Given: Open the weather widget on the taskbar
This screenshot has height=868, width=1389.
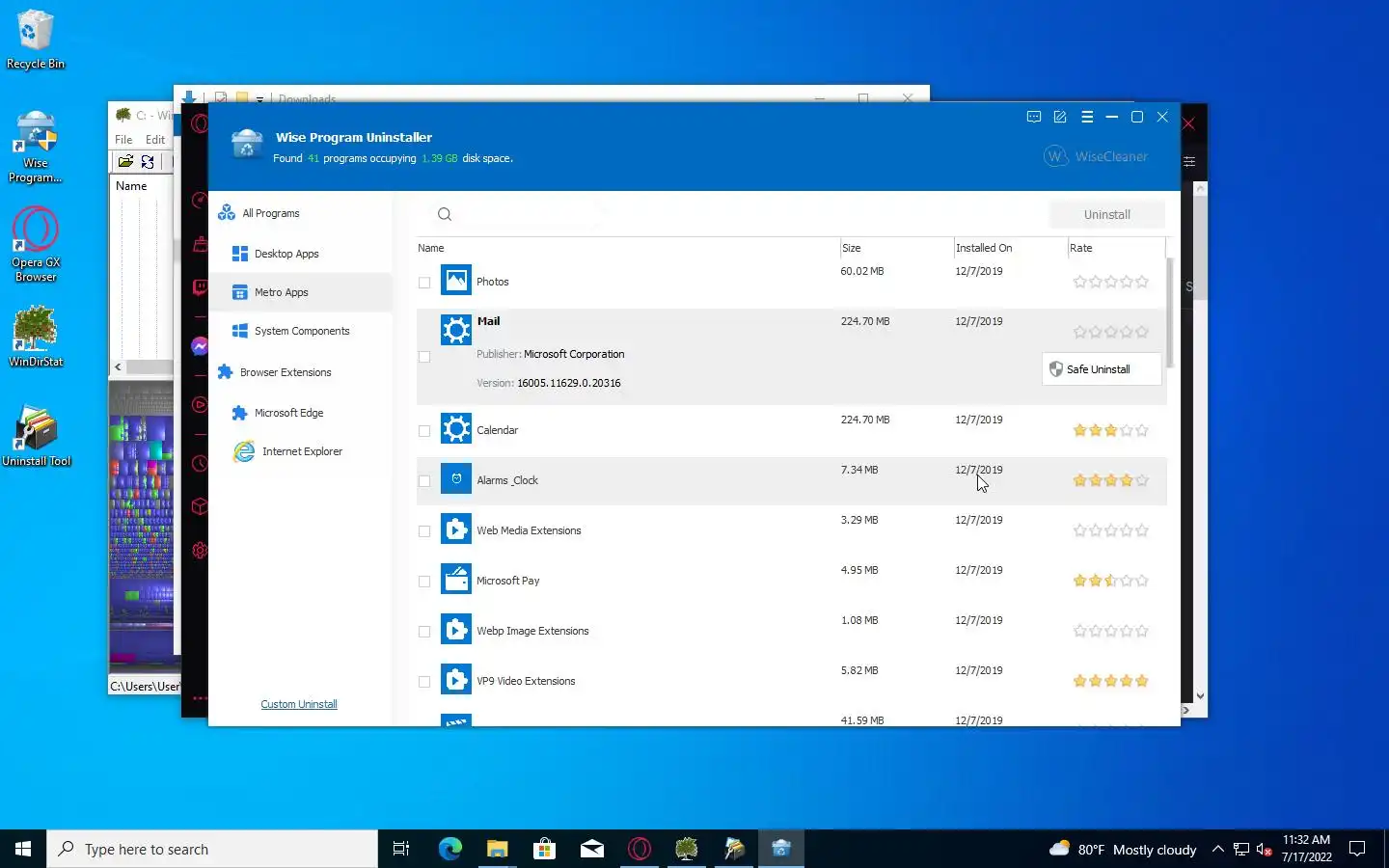Looking at the screenshot, I should click(x=1123, y=849).
